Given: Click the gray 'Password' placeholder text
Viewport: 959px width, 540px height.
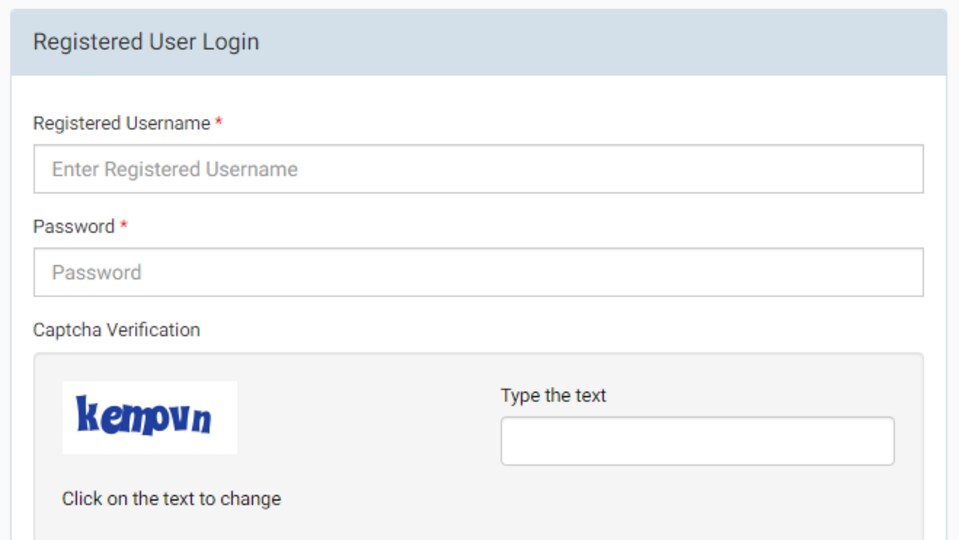Looking at the screenshot, I should pos(97,272).
